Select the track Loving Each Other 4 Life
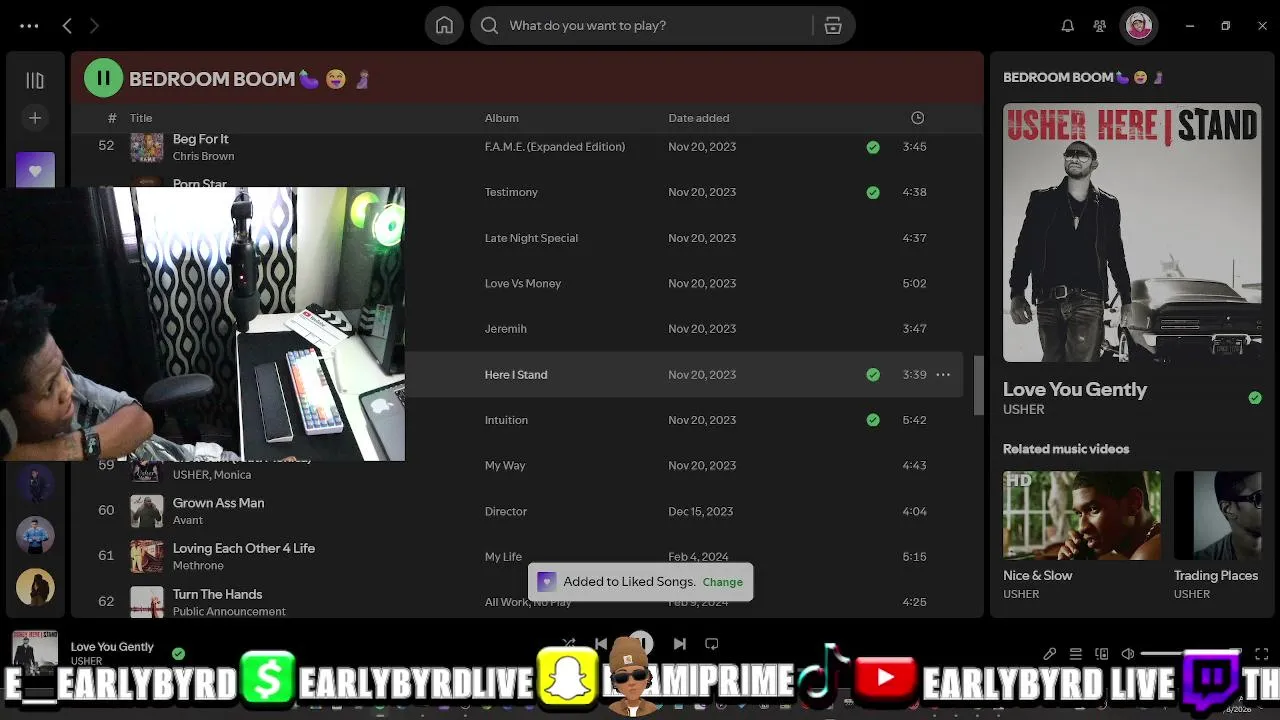 tap(244, 548)
